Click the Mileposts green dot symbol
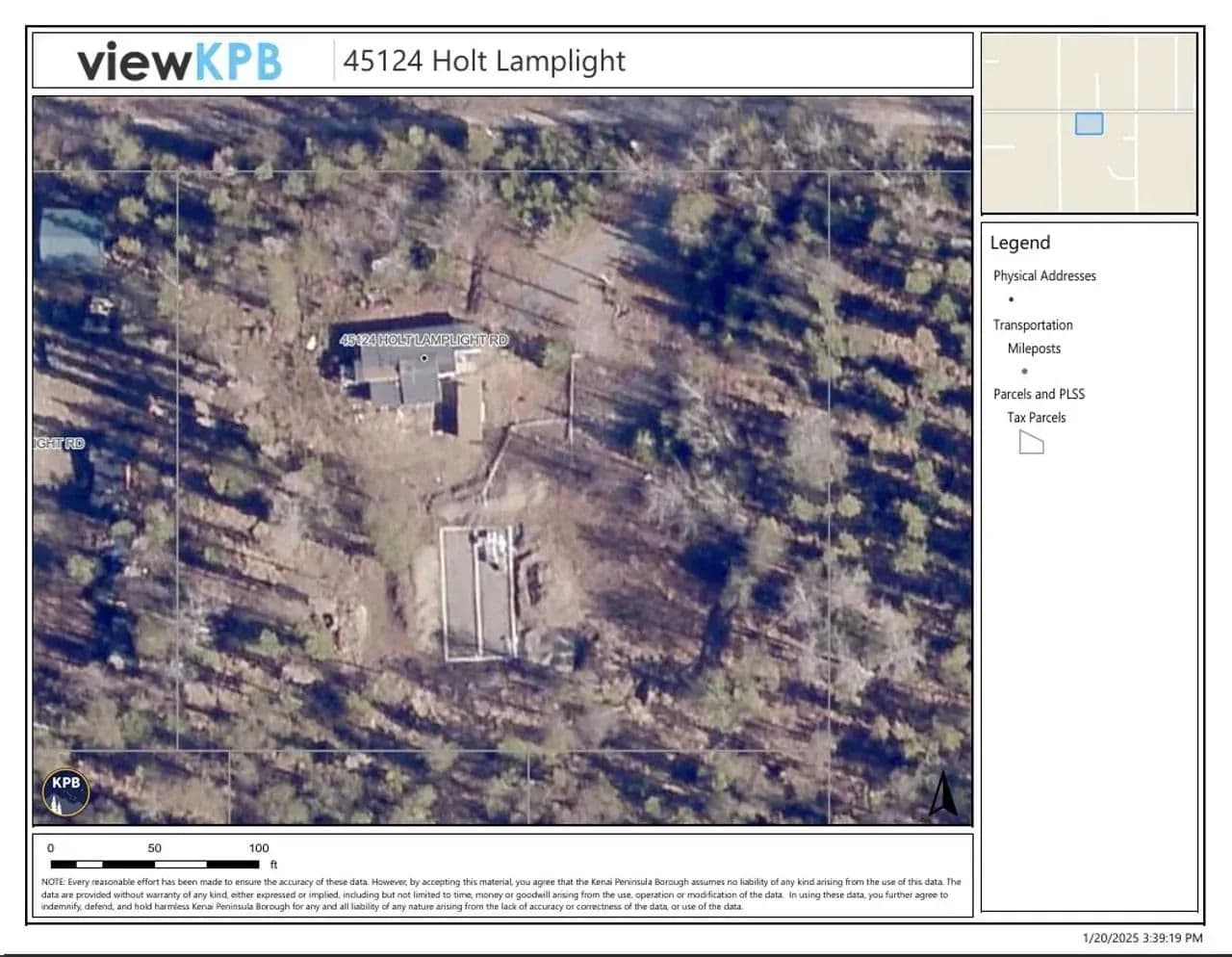The height and width of the screenshot is (957, 1232). 1024,372
